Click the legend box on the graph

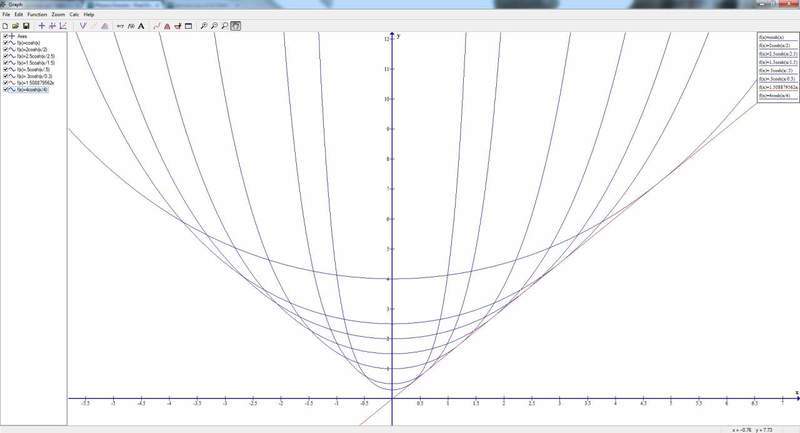coord(777,66)
